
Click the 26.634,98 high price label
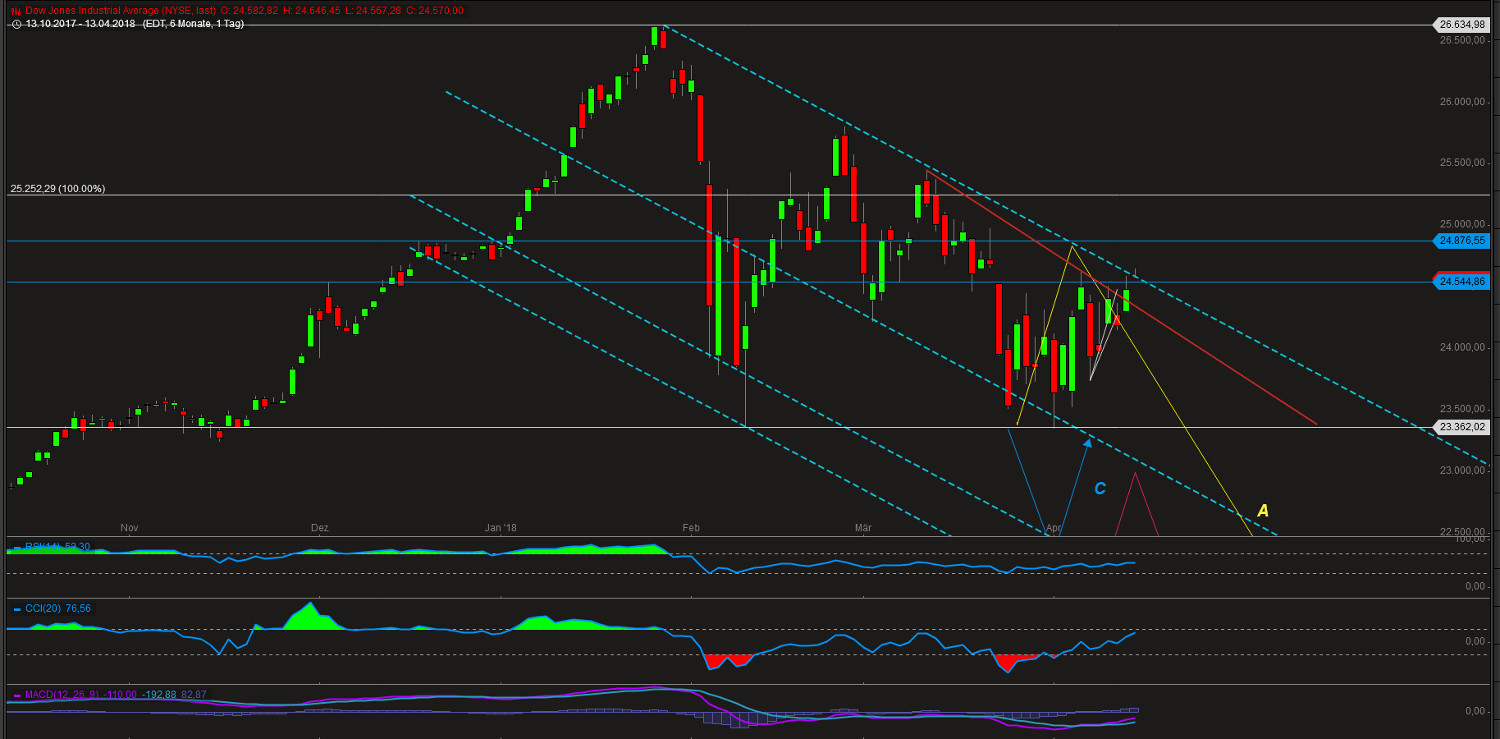(1463, 23)
